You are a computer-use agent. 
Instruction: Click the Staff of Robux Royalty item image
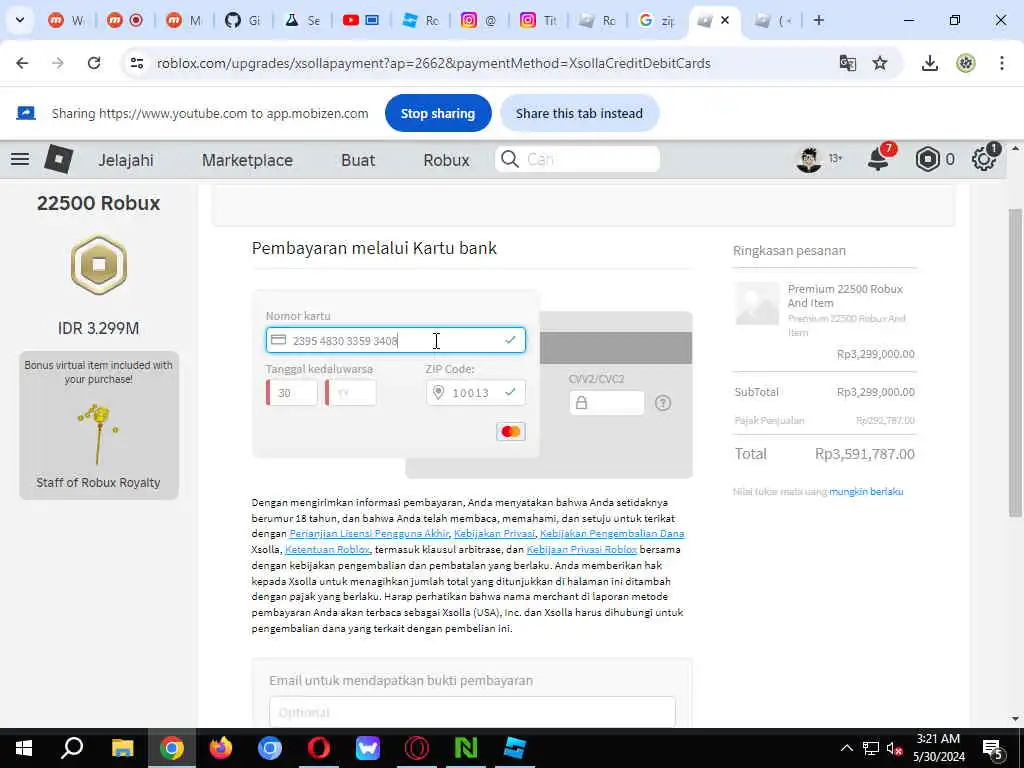click(x=99, y=432)
